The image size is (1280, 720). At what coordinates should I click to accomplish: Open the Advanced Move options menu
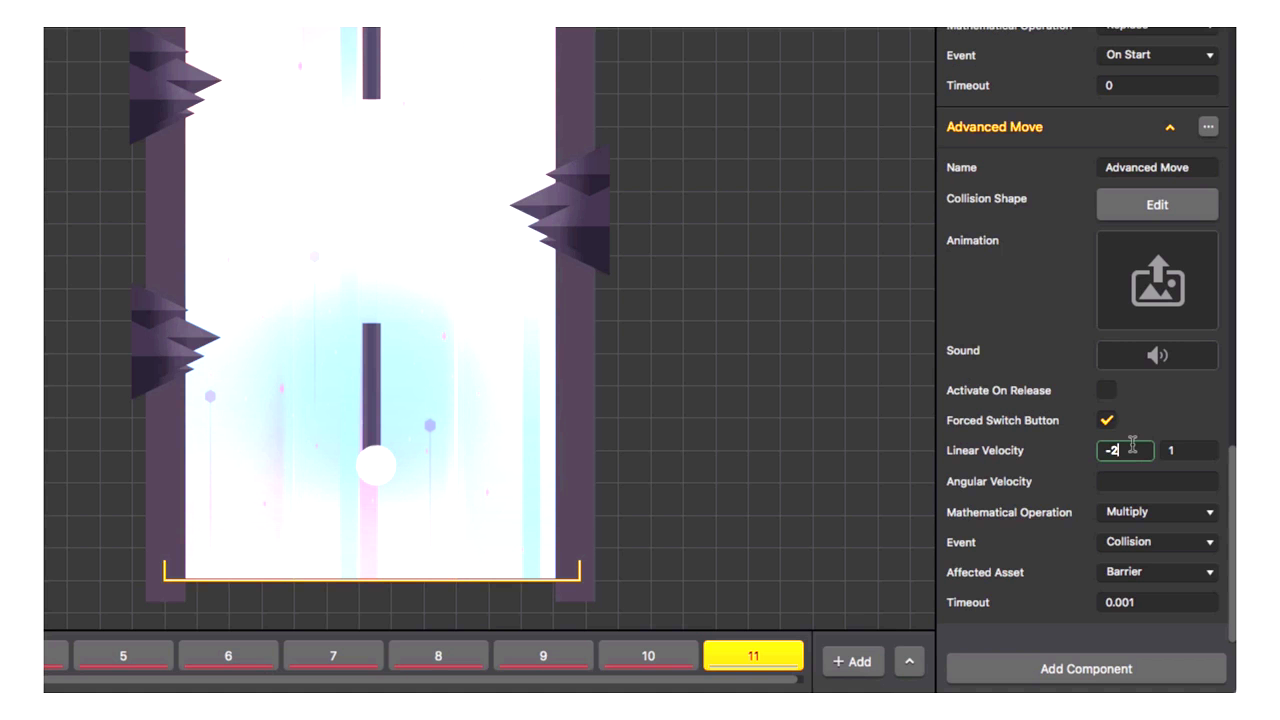click(1208, 127)
